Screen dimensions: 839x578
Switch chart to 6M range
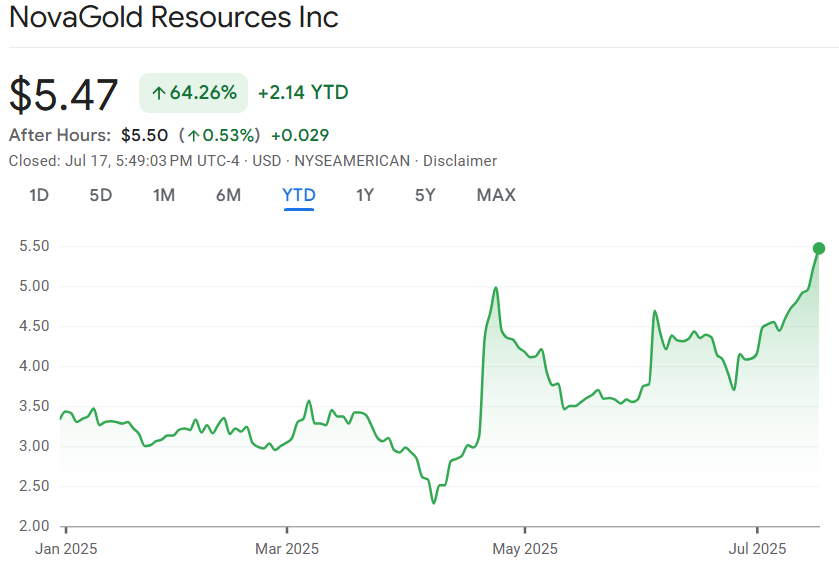228,195
